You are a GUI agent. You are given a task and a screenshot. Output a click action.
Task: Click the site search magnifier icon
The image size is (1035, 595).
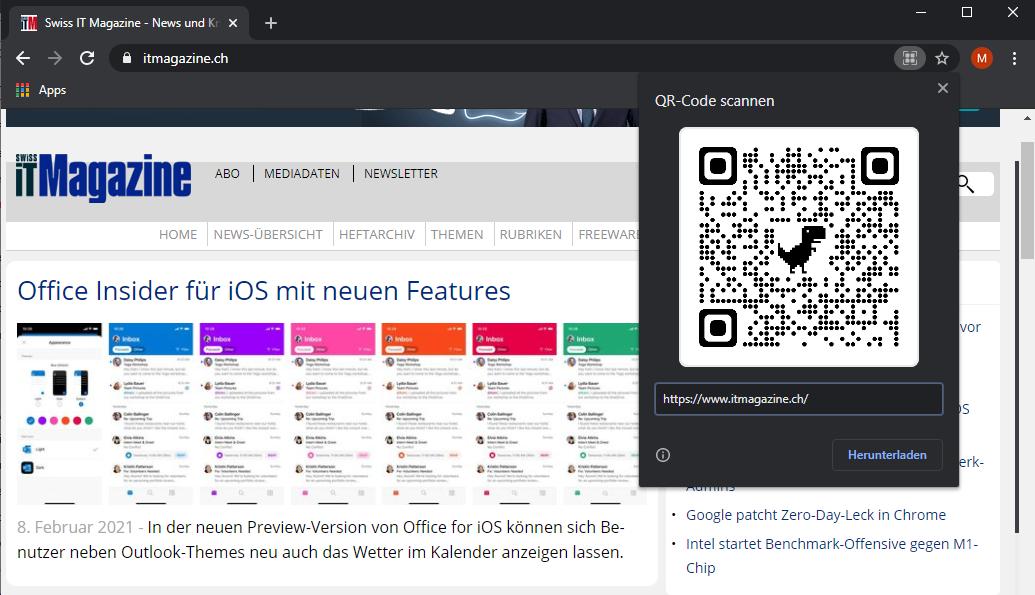pyautogui.click(x=966, y=184)
